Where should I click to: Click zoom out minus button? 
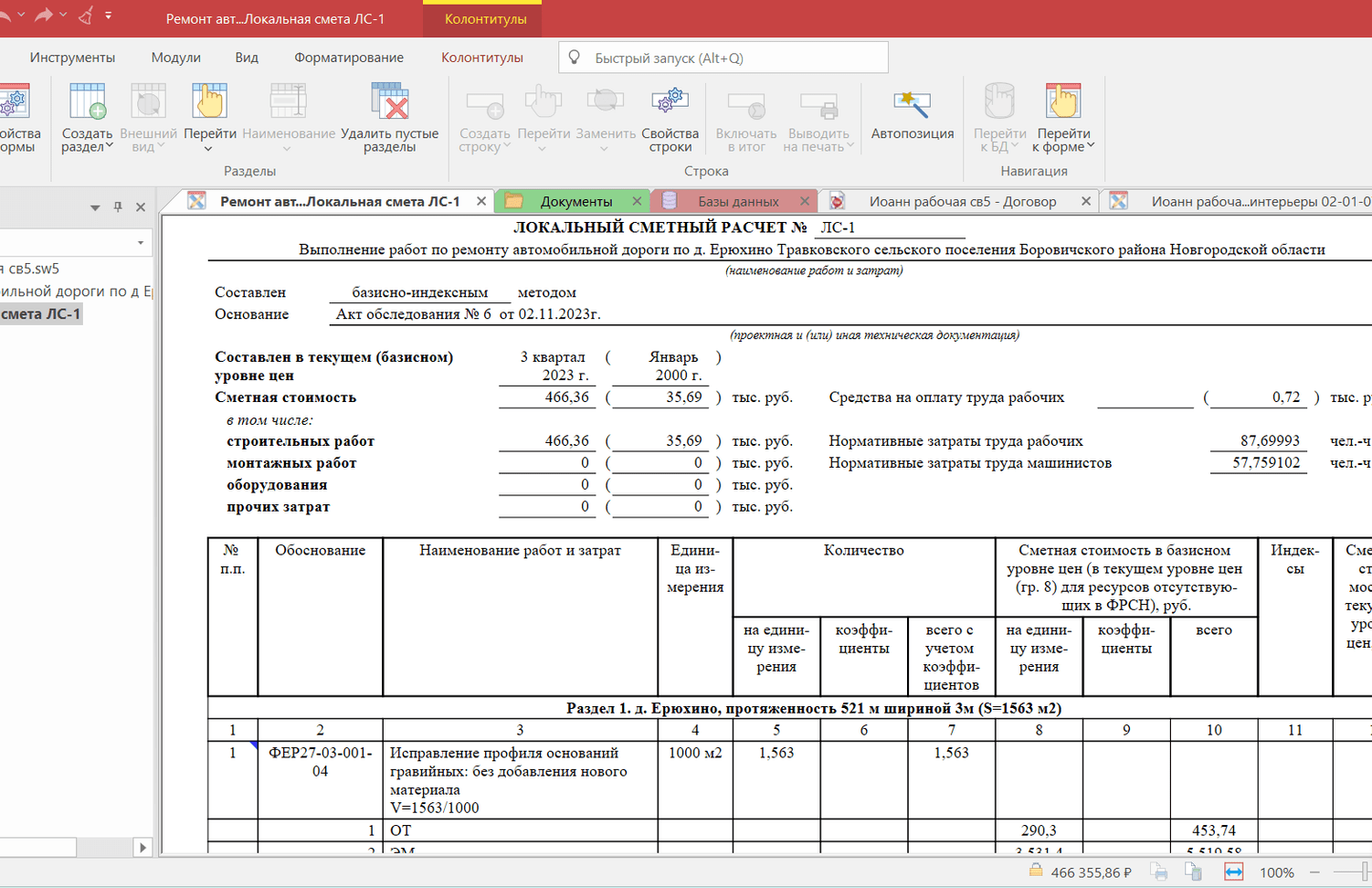(x=1314, y=872)
